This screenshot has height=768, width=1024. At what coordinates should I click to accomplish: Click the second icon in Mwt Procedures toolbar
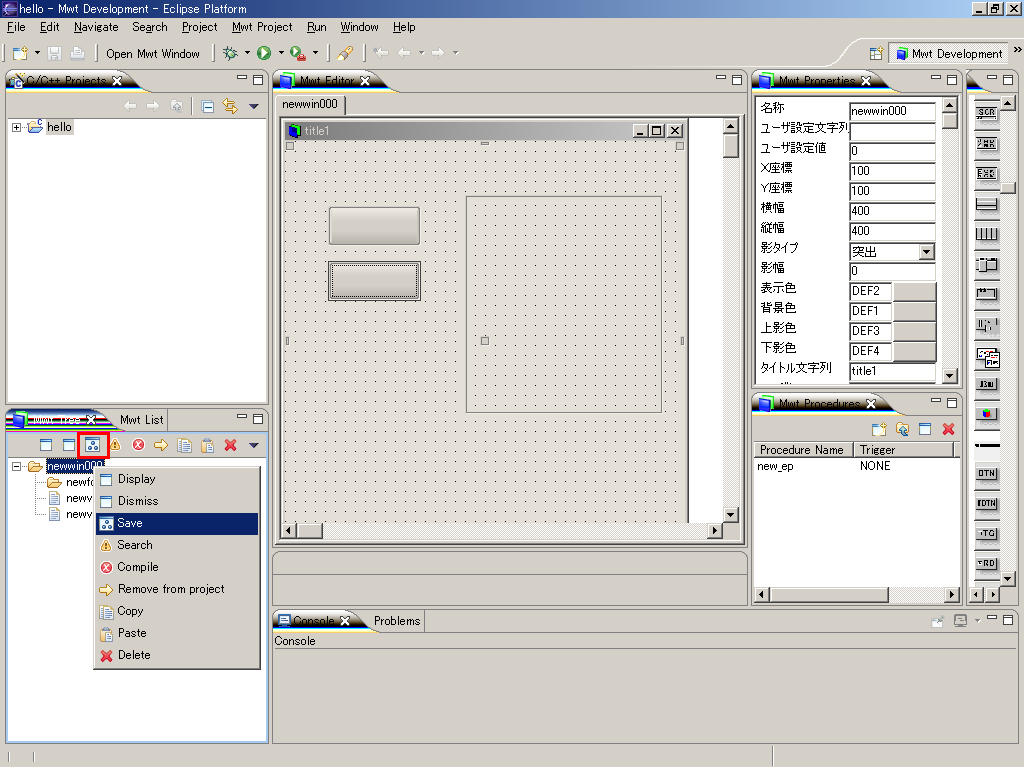coord(903,429)
